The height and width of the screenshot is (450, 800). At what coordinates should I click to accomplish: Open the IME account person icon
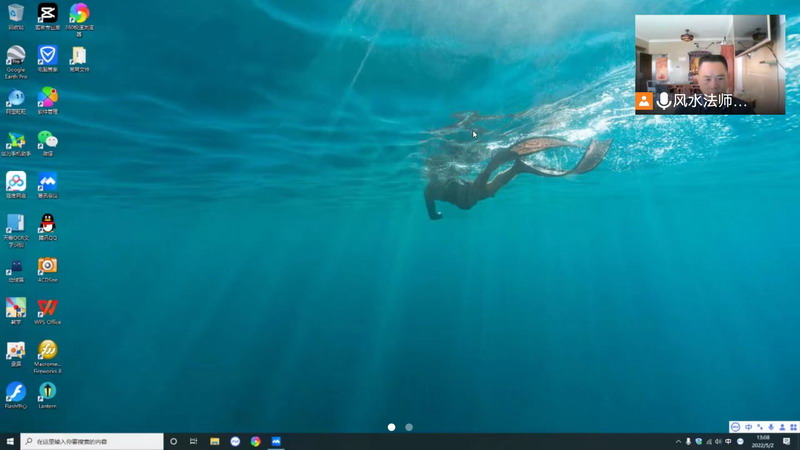click(782, 427)
